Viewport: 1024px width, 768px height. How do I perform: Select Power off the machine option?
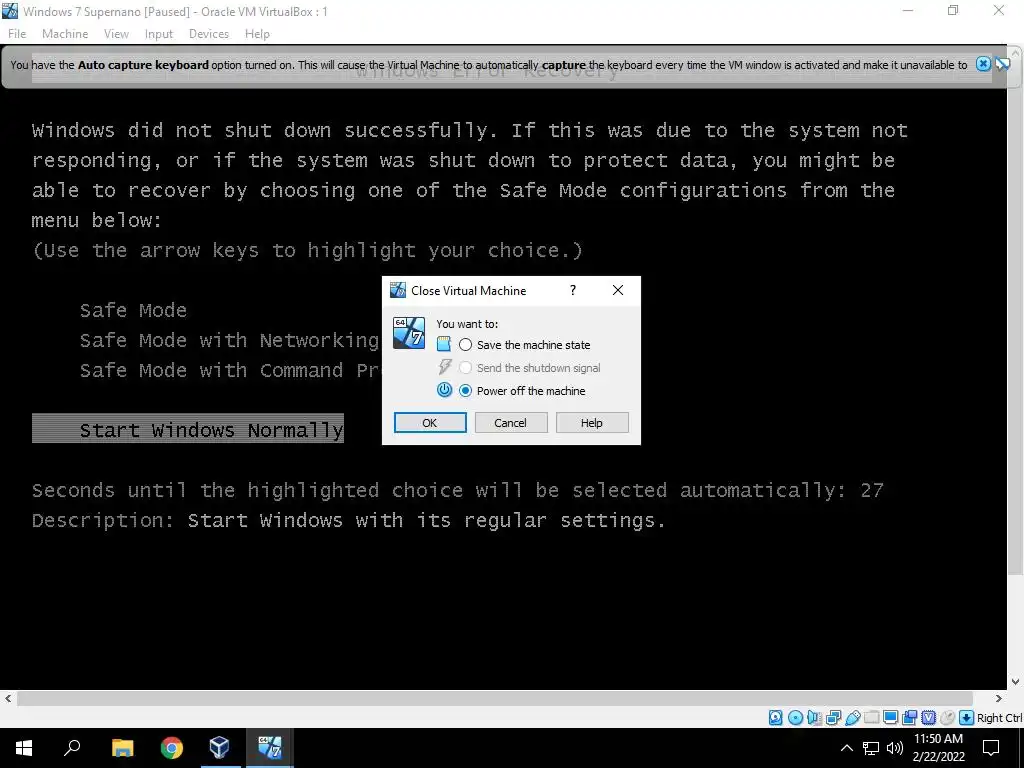click(522, 391)
